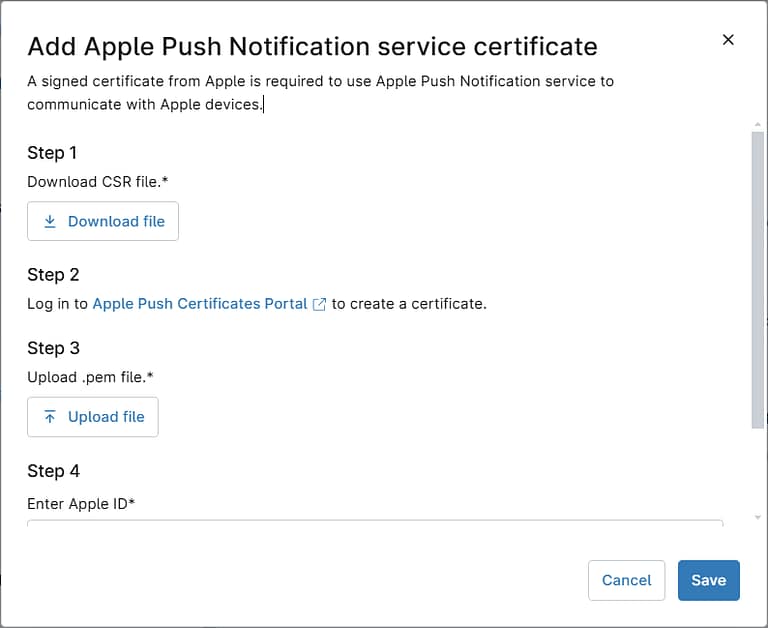The width and height of the screenshot is (768, 628).
Task: Click the Step 2 heading
Action: [53, 275]
